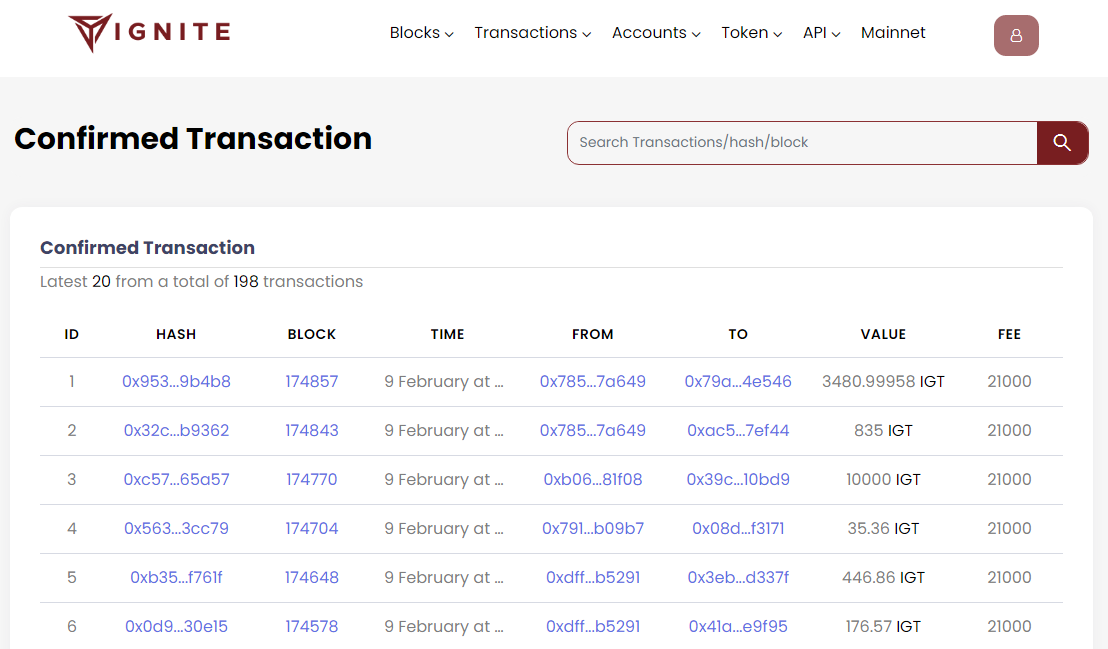Expand the Blocks dropdown menu
The width and height of the screenshot is (1108, 649).
coord(421,33)
